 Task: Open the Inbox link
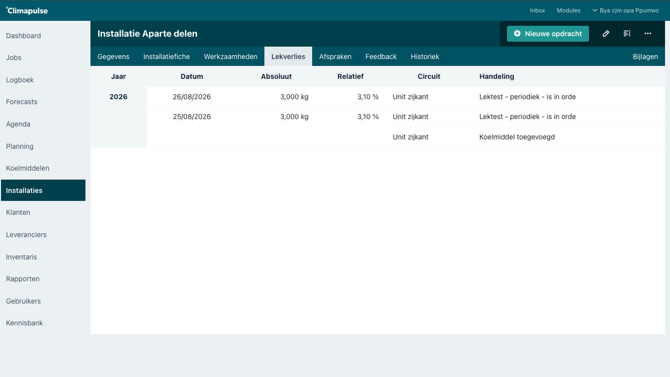pos(537,10)
